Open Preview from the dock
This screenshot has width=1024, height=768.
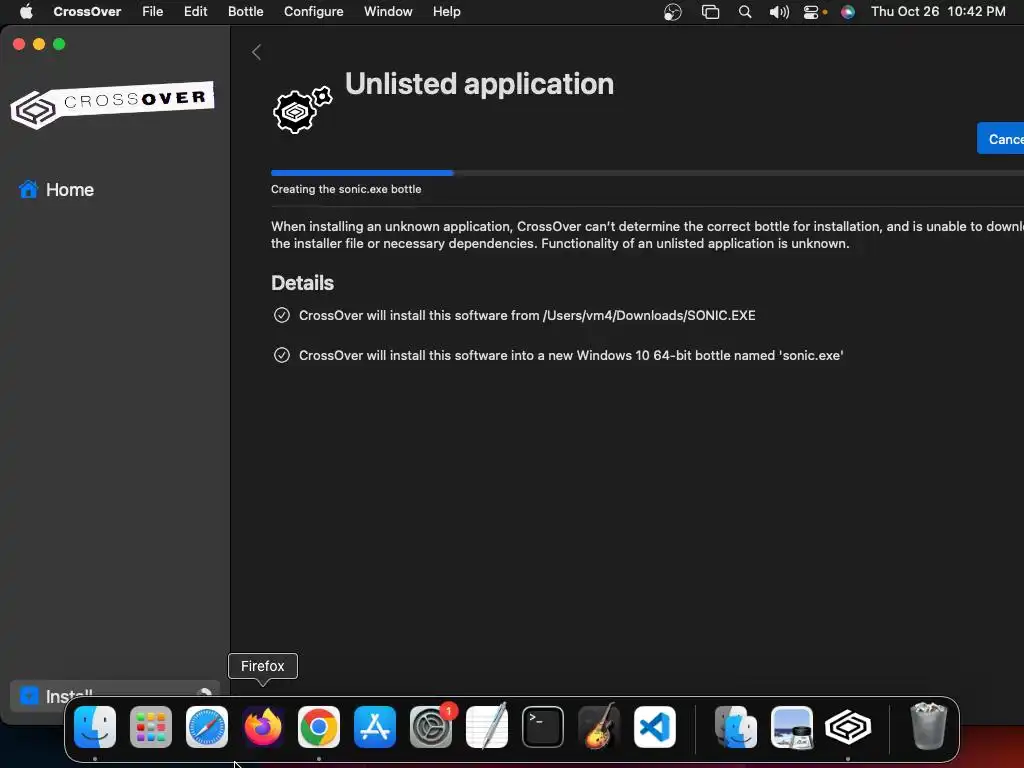click(792, 727)
